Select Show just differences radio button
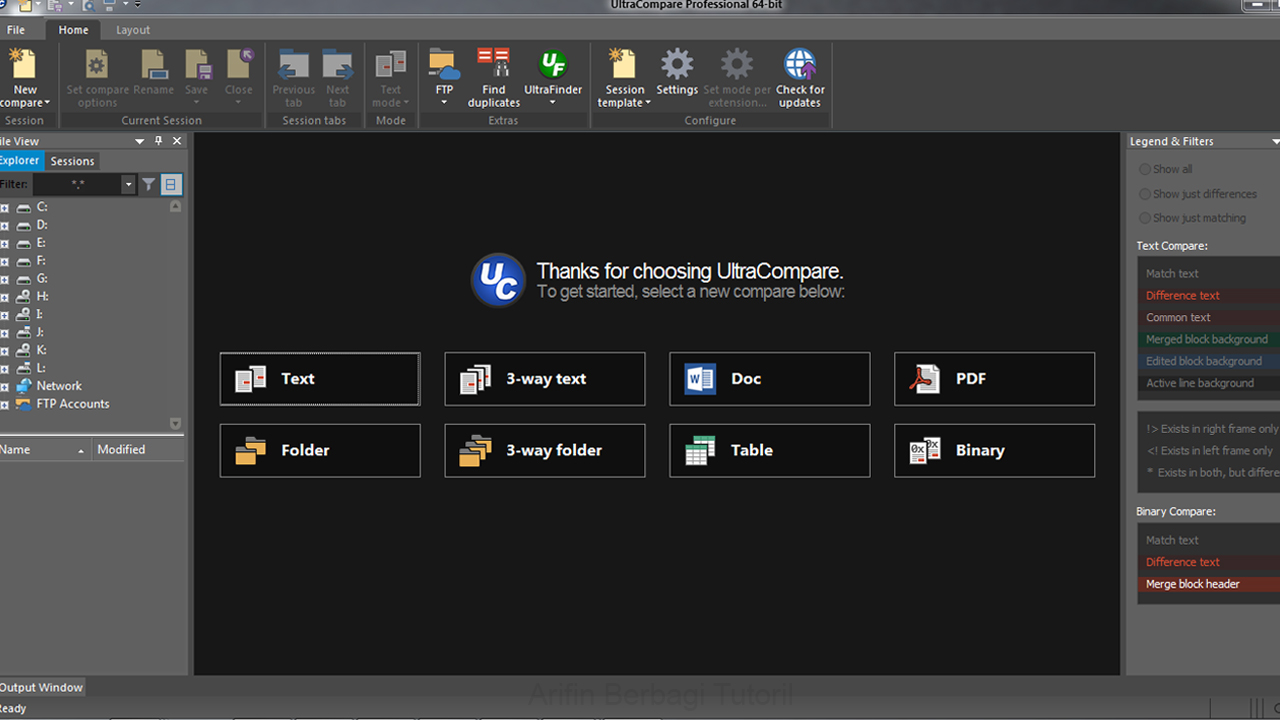Viewport: 1280px width, 720px height. tap(1145, 194)
